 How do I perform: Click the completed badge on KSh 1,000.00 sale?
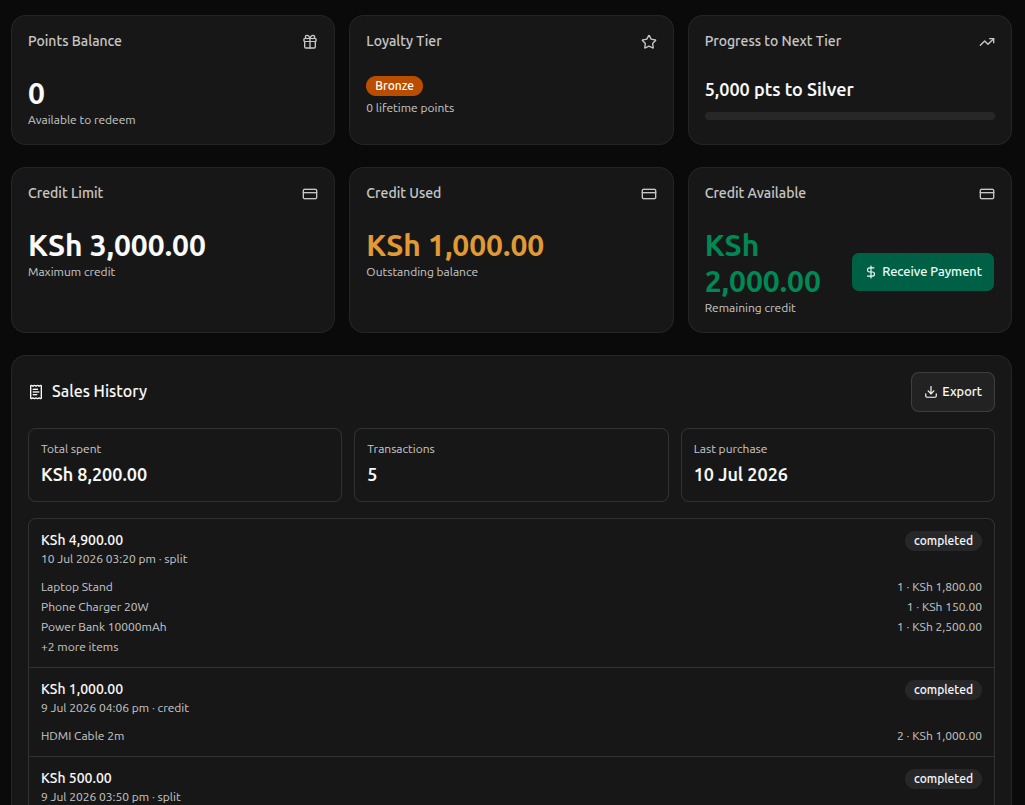[943, 690]
